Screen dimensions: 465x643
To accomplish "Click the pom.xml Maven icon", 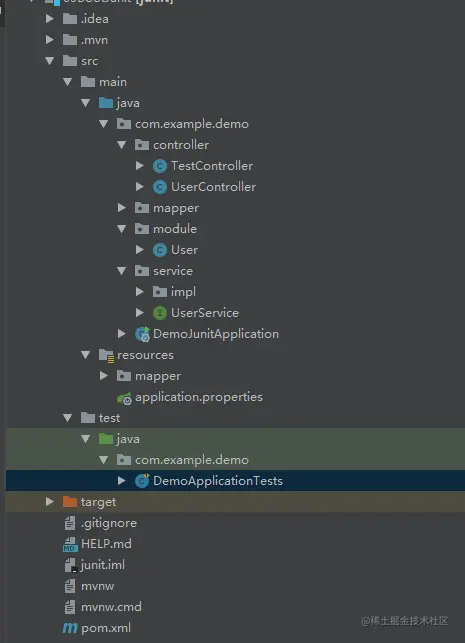I will click(x=70, y=628).
